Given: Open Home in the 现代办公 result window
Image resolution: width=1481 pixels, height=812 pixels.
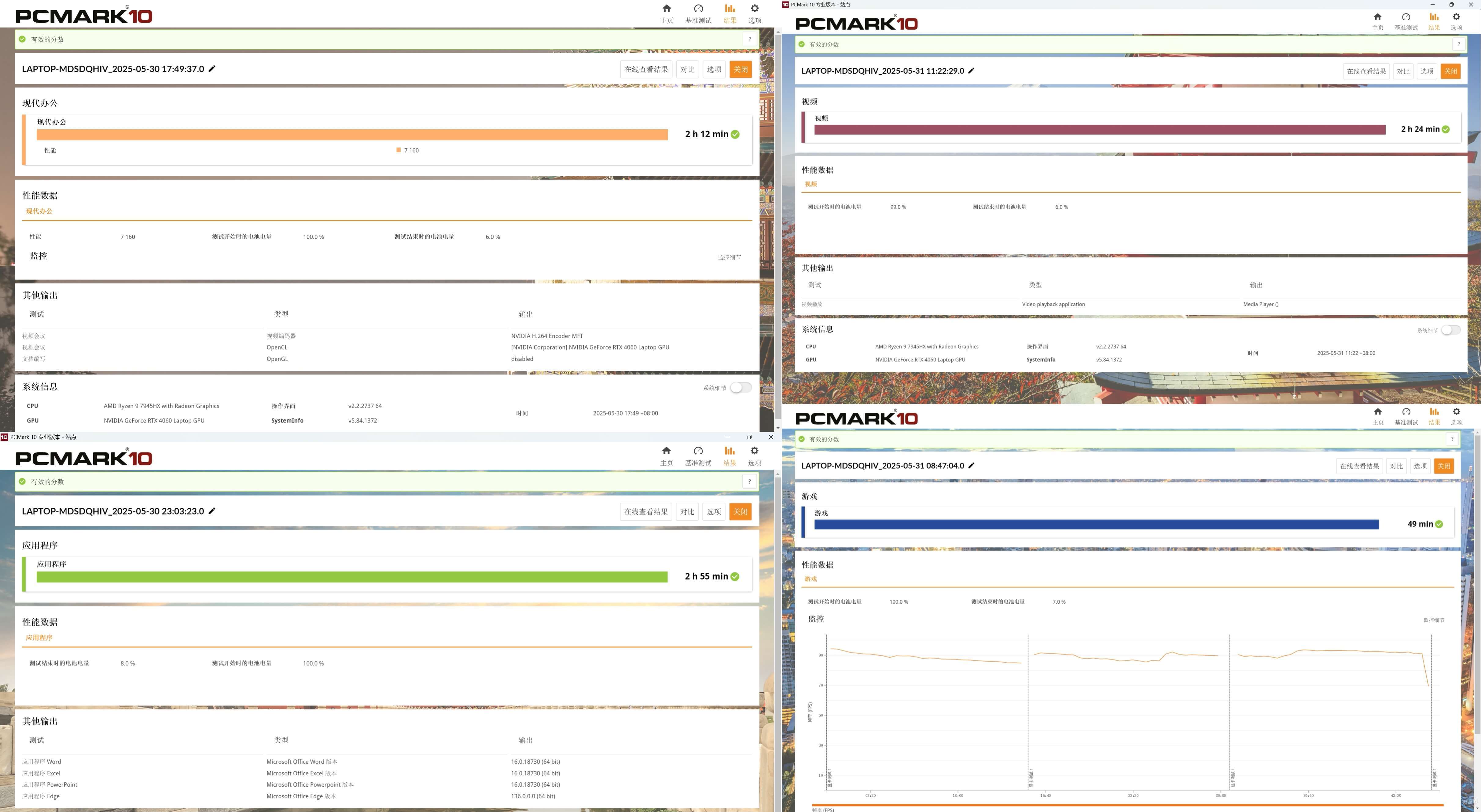Looking at the screenshot, I should (666, 14).
